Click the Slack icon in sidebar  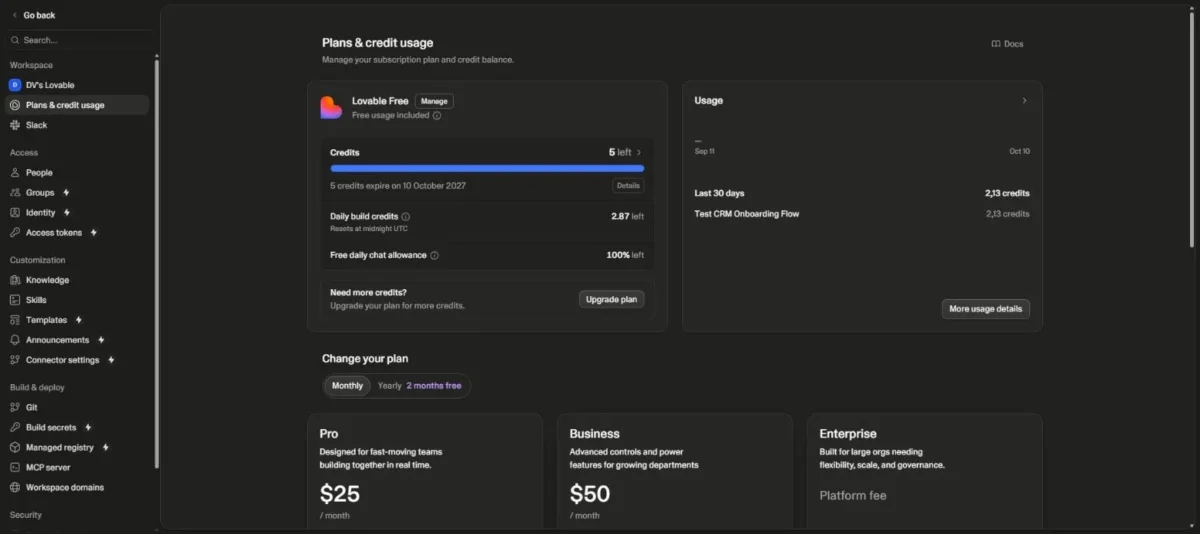click(15, 125)
